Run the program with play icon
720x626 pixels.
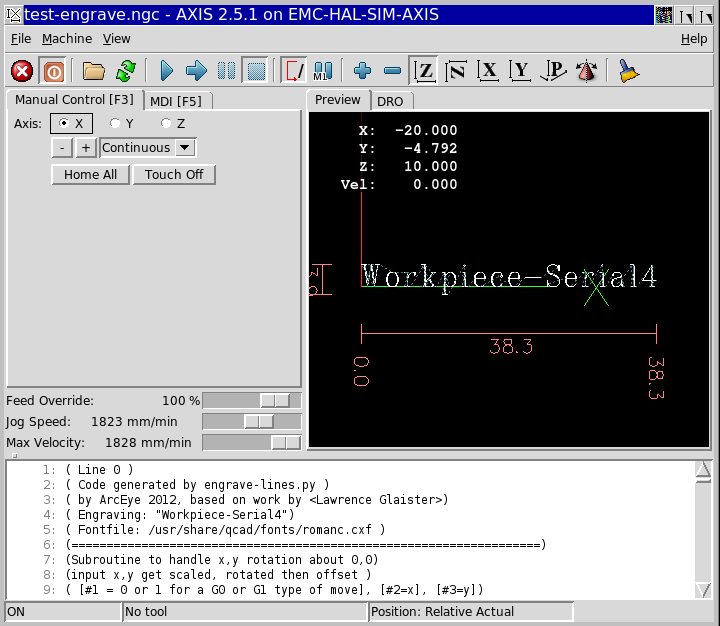[167, 71]
